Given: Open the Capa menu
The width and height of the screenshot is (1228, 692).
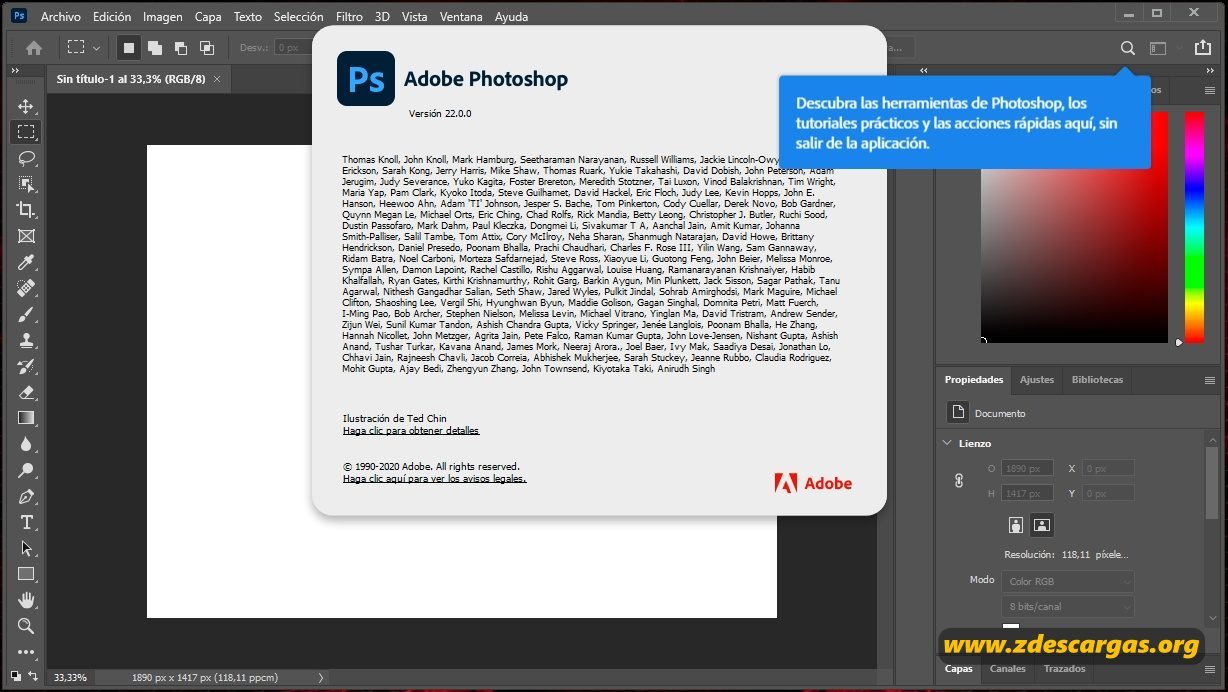Looking at the screenshot, I should [208, 17].
